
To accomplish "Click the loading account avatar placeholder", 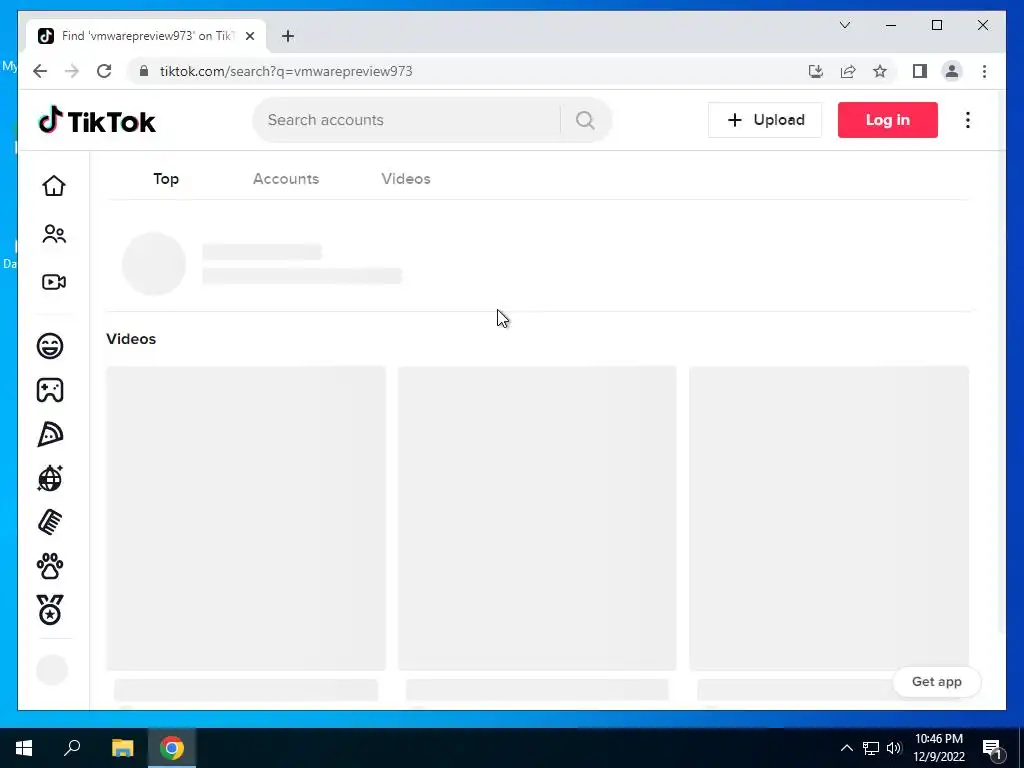I will click(x=154, y=264).
